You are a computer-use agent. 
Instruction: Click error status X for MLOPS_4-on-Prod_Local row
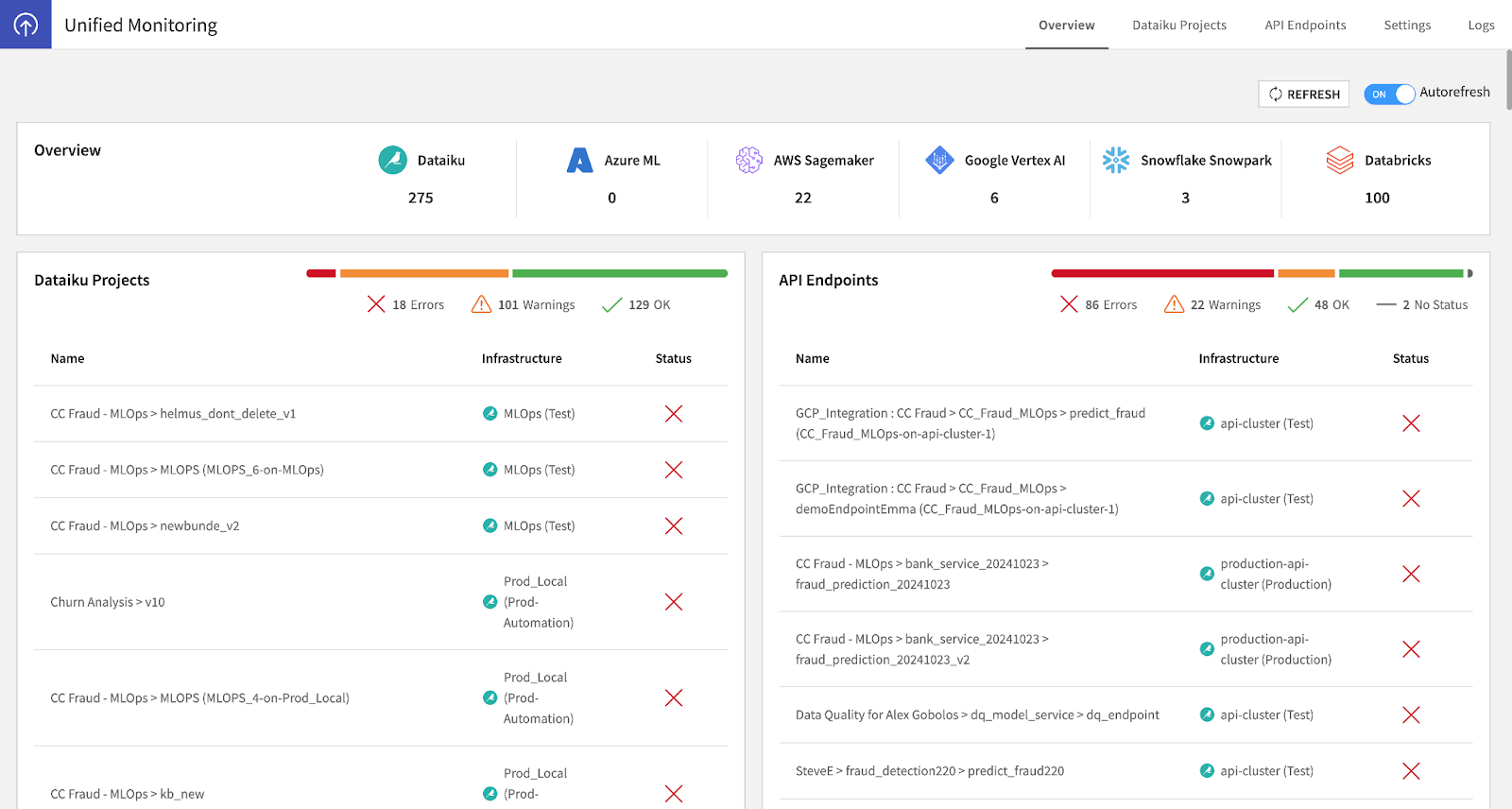click(x=674, y=697)
